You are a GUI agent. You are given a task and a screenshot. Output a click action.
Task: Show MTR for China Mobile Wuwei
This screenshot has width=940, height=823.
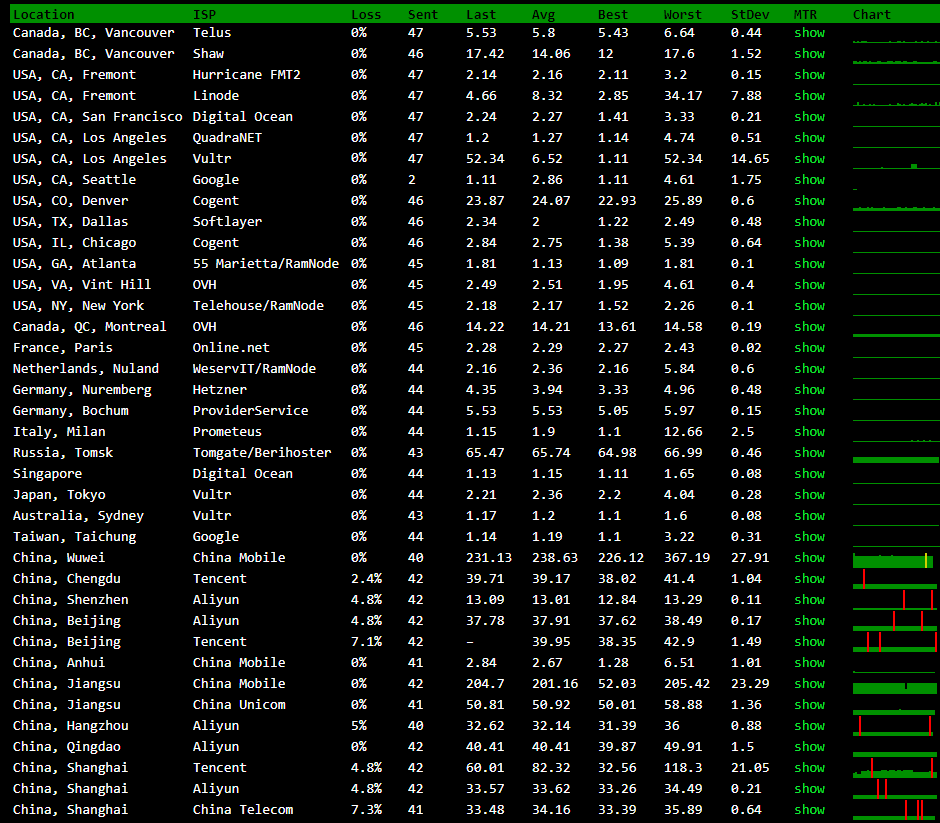[809, 557]
